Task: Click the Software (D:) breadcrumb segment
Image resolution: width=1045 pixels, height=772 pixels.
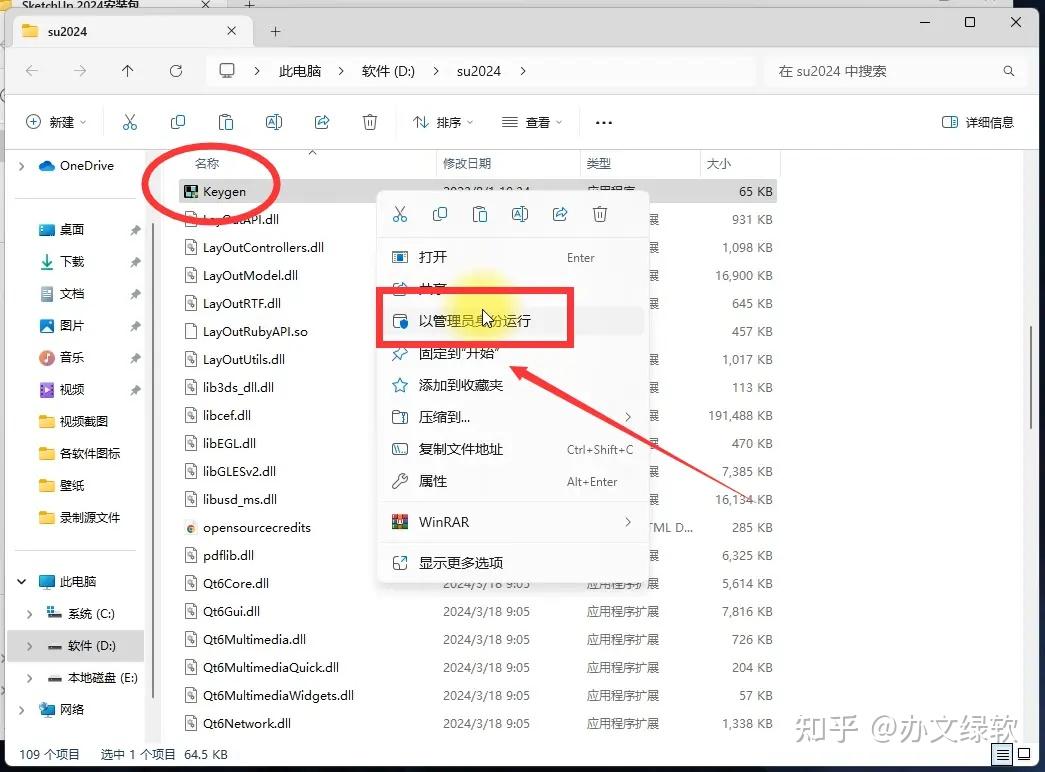Action: 389,71
